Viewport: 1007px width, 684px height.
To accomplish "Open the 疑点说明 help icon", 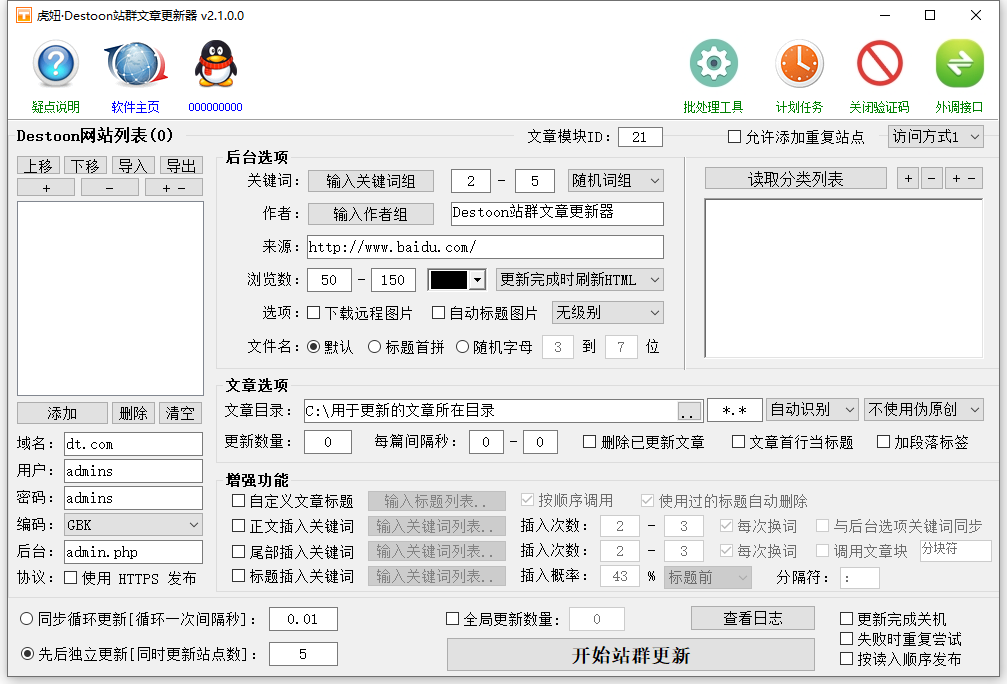I will 56,64.
